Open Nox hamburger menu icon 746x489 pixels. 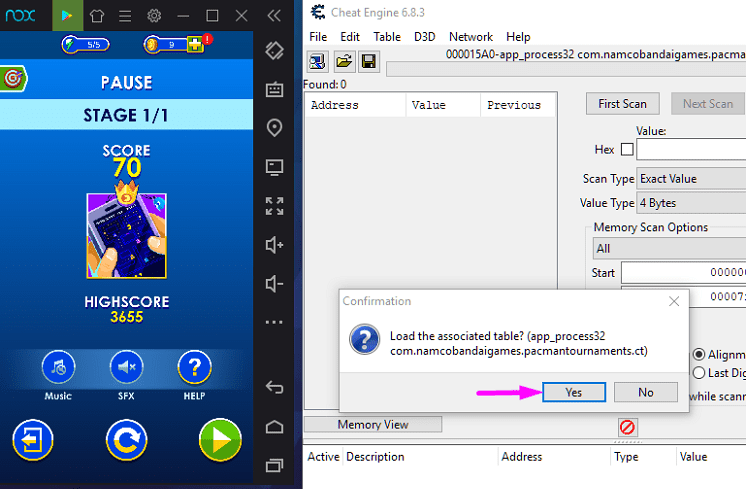coord(125,16)
